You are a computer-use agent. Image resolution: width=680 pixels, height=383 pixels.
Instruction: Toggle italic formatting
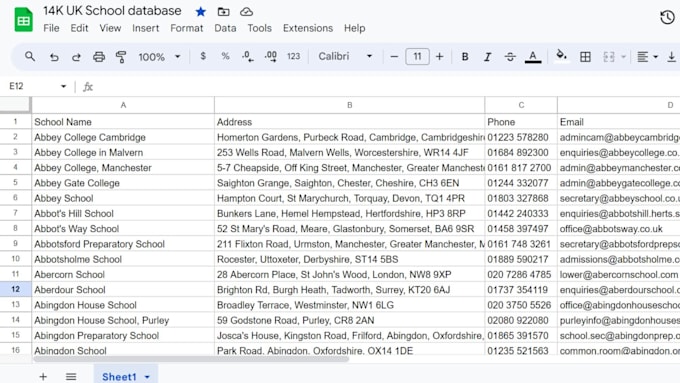[x=487, y=57]
